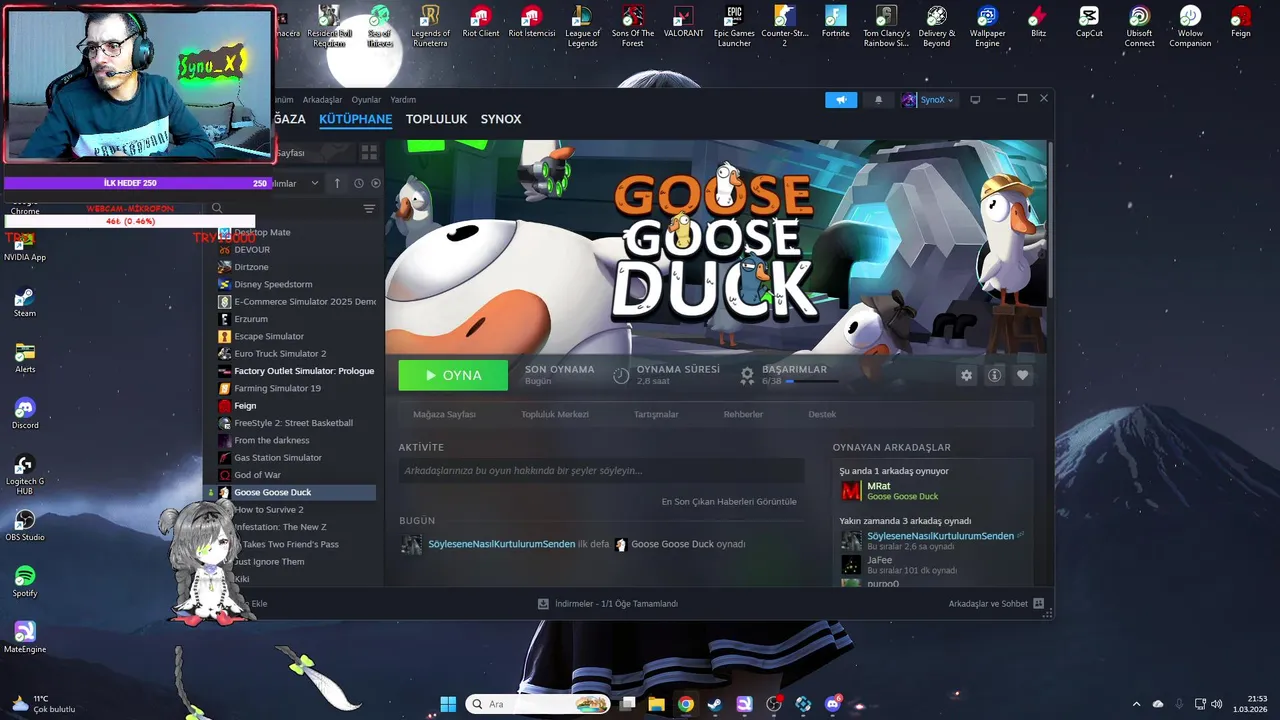Open advanced library filter icon
Screen dimensions: 1280x720
coord(369,209)
